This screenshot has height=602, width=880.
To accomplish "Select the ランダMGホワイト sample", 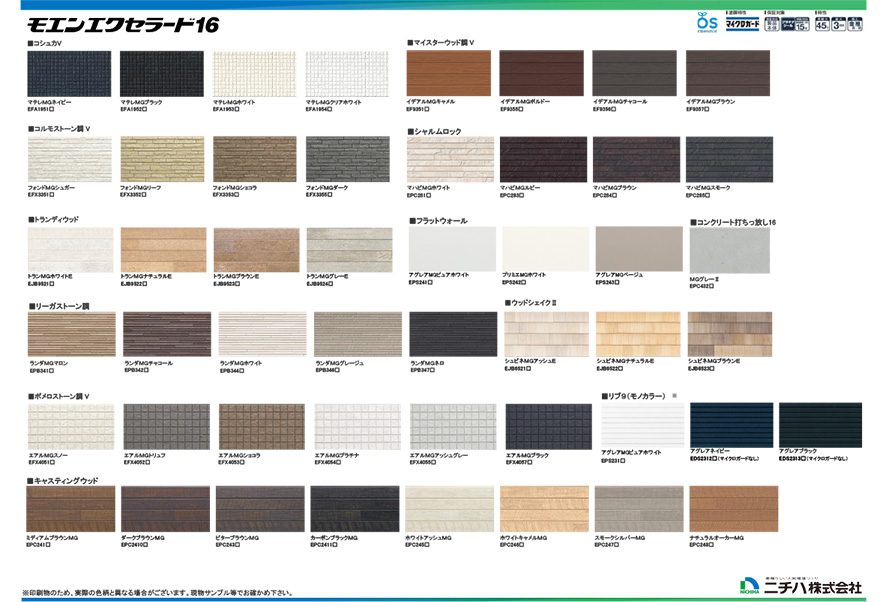I will pos(263,334).
